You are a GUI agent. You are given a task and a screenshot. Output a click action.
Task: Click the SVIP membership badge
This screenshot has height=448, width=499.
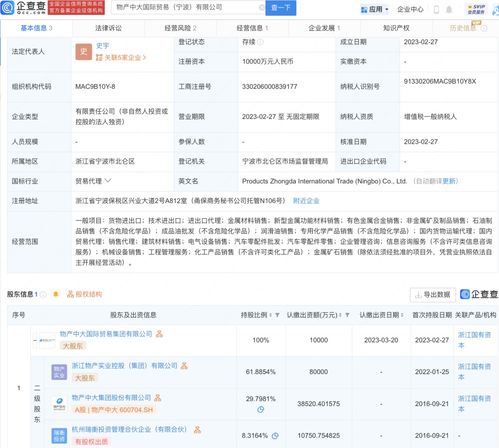[x=476, y=9]
